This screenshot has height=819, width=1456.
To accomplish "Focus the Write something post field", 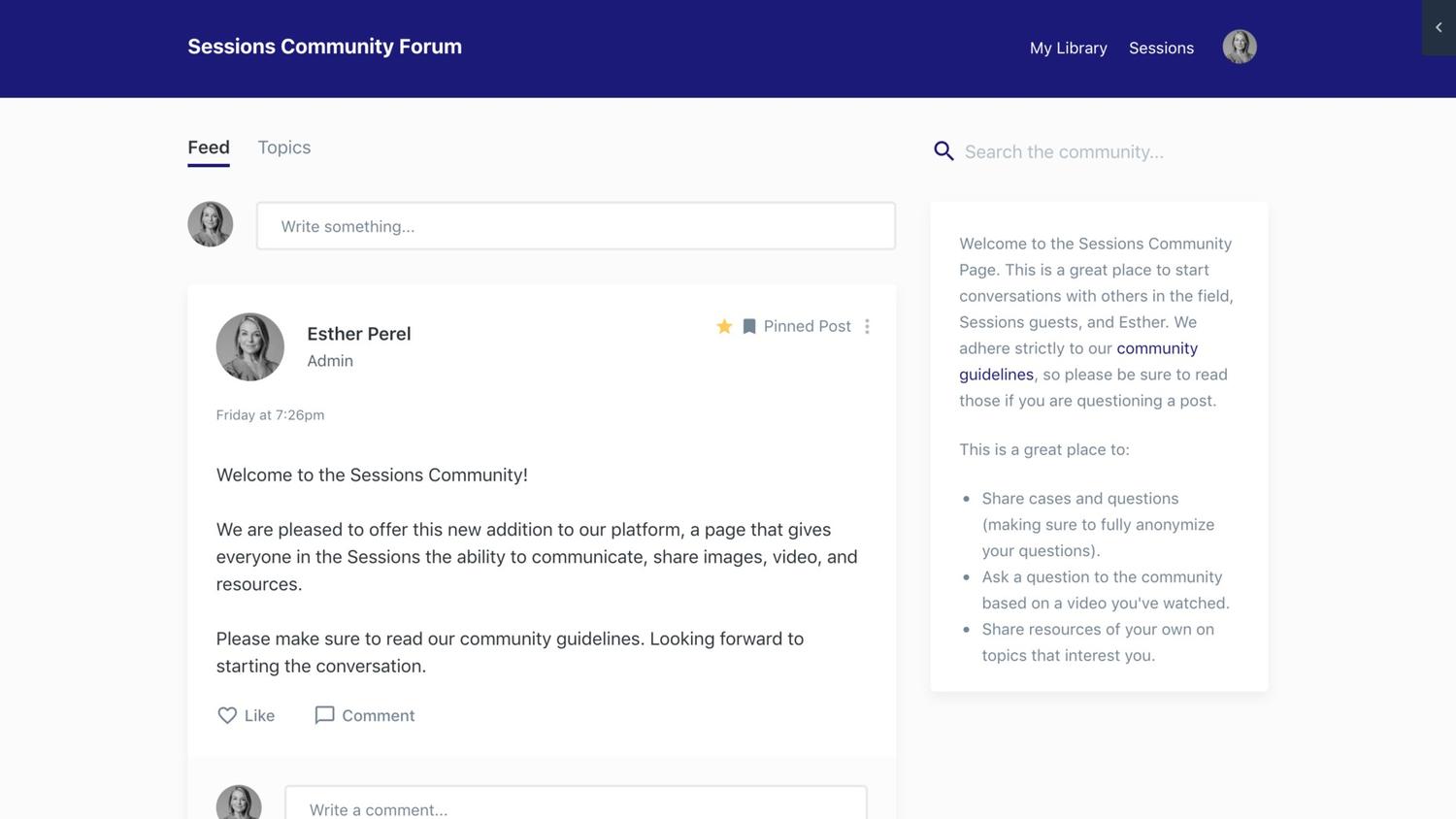I will click(x=576, y=226).
